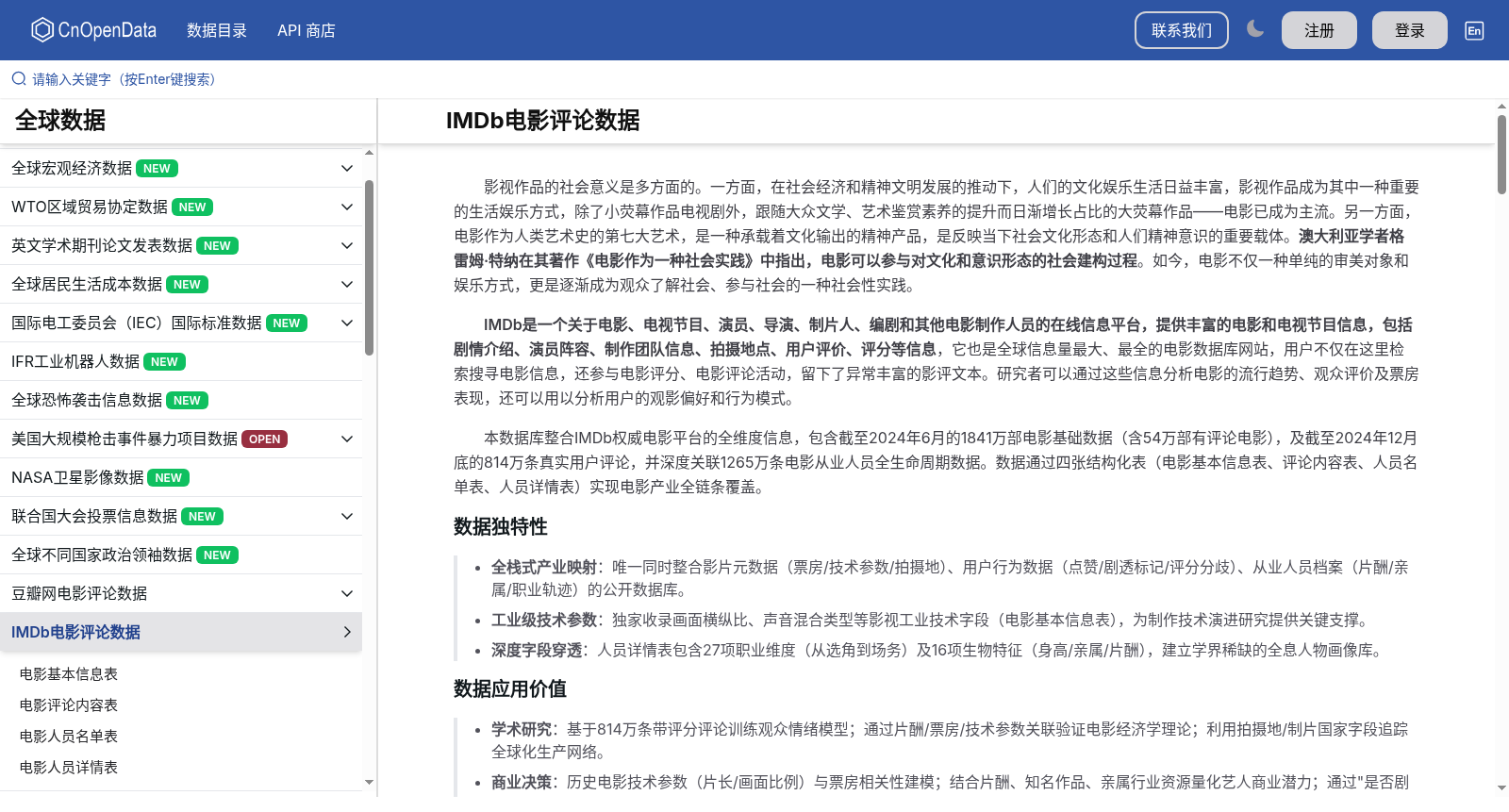1509x812 pixels.
Task: Expand 美国大规模枪击事件暴力项目数据 chevron
Action: click(347, 439)
